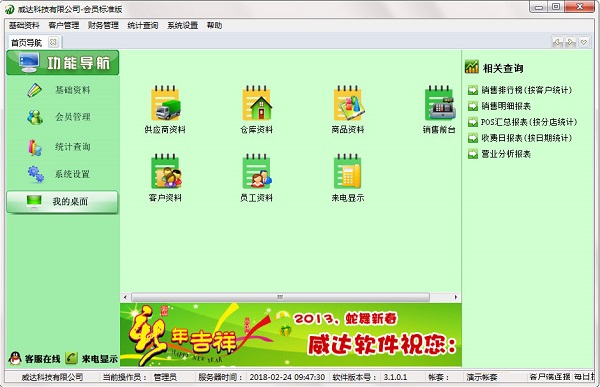This screenshot has height=387, width=600.
Task: Click the 功能导航 monitor header icon
Action: pos(29,62)
